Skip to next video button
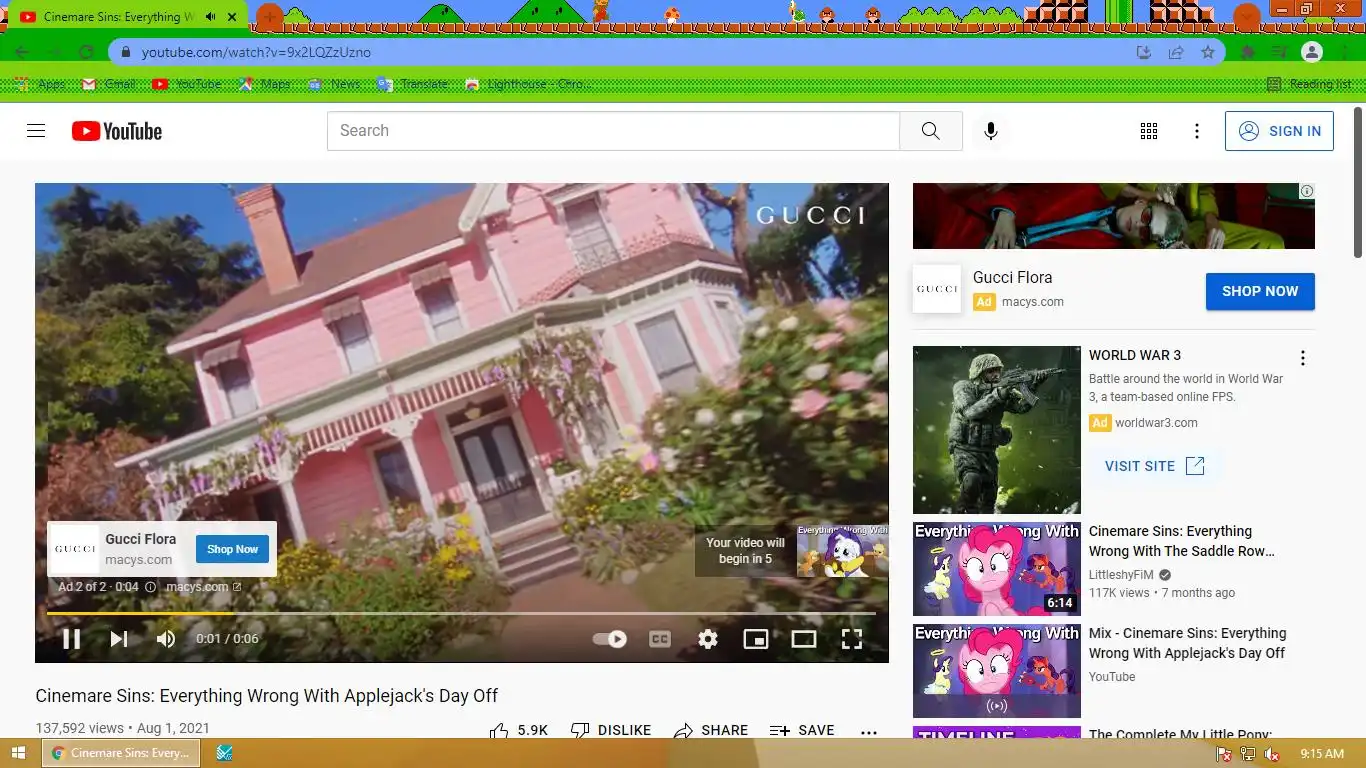1366x768 pixels. tap(119, 639)
